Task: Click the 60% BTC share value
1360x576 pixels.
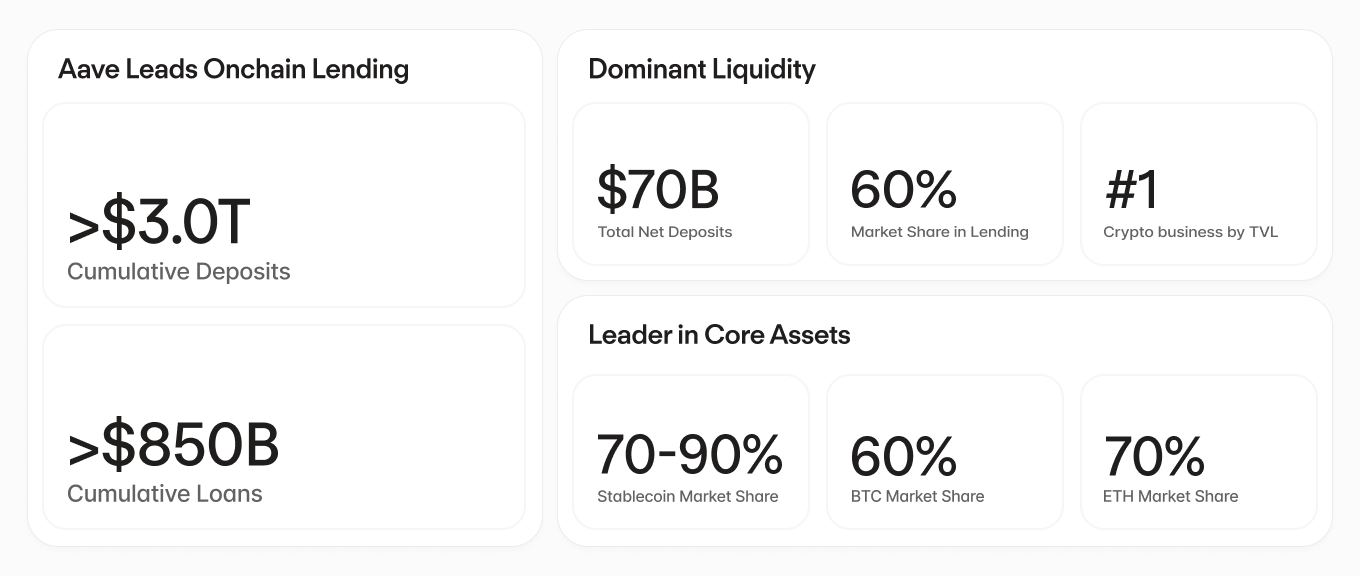Action: 903,456
